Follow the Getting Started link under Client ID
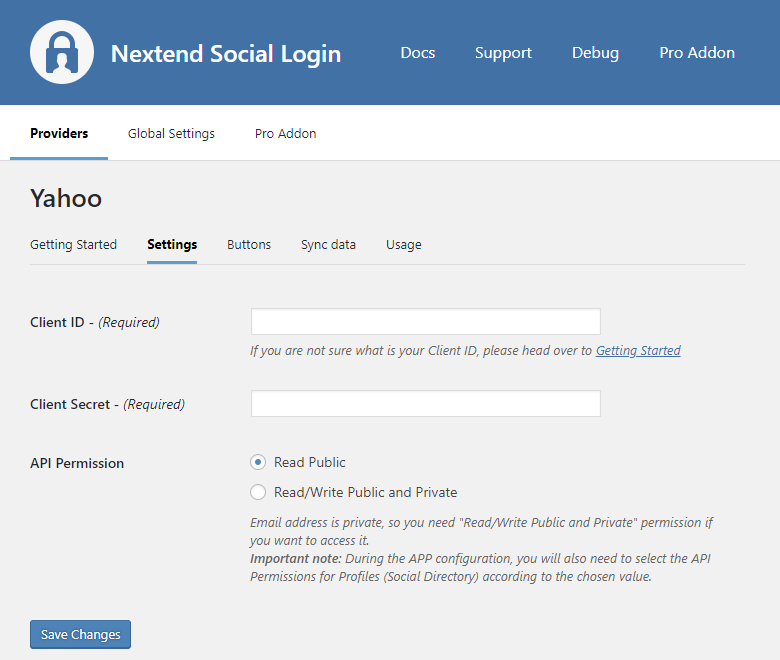The image size is (780, 660). coord(638,351)
